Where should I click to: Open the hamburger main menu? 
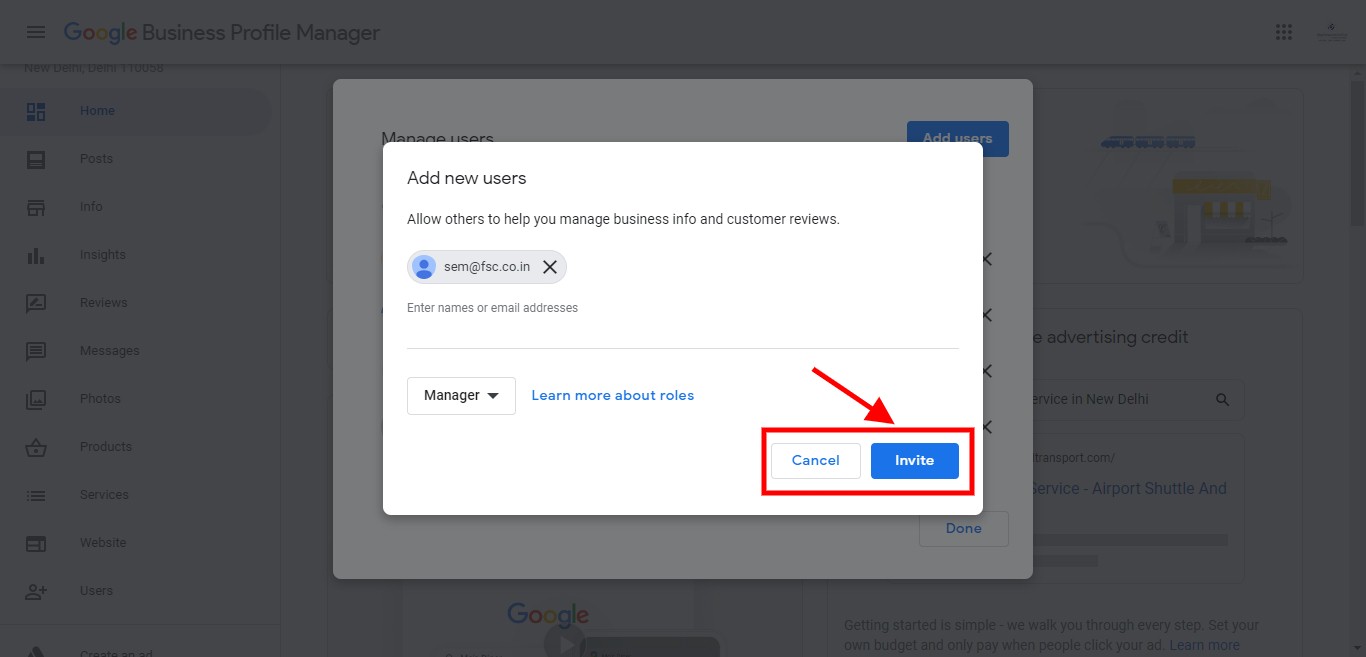click(36, 32)
